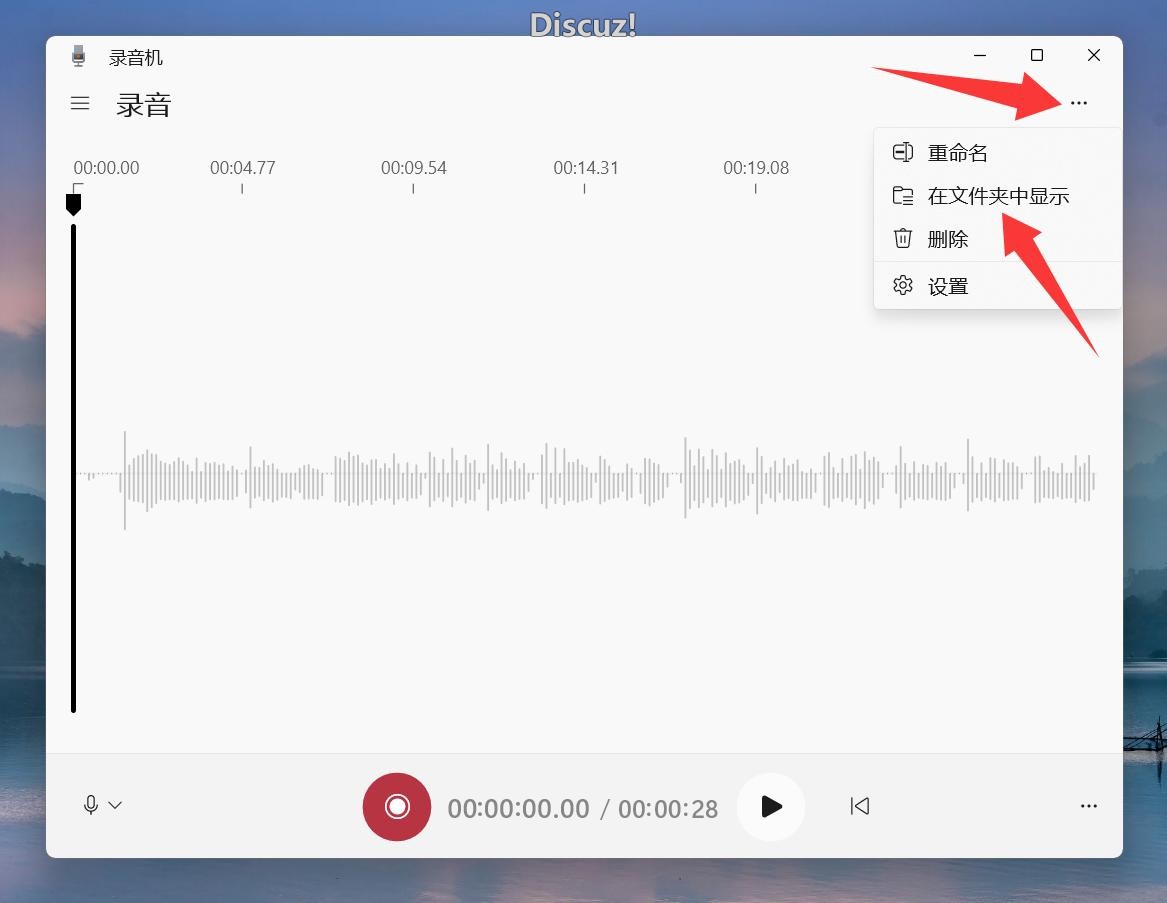Select 重命名 from the menu

tap(957, 153)
